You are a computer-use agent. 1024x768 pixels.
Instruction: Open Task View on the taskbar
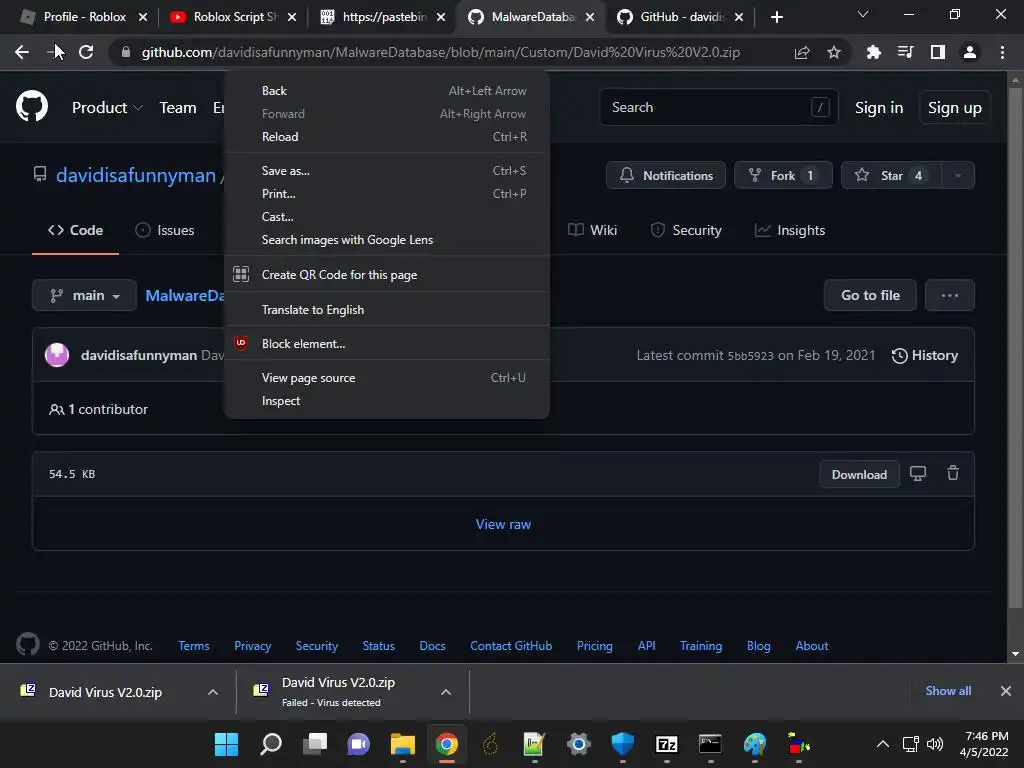click(315, 744)
